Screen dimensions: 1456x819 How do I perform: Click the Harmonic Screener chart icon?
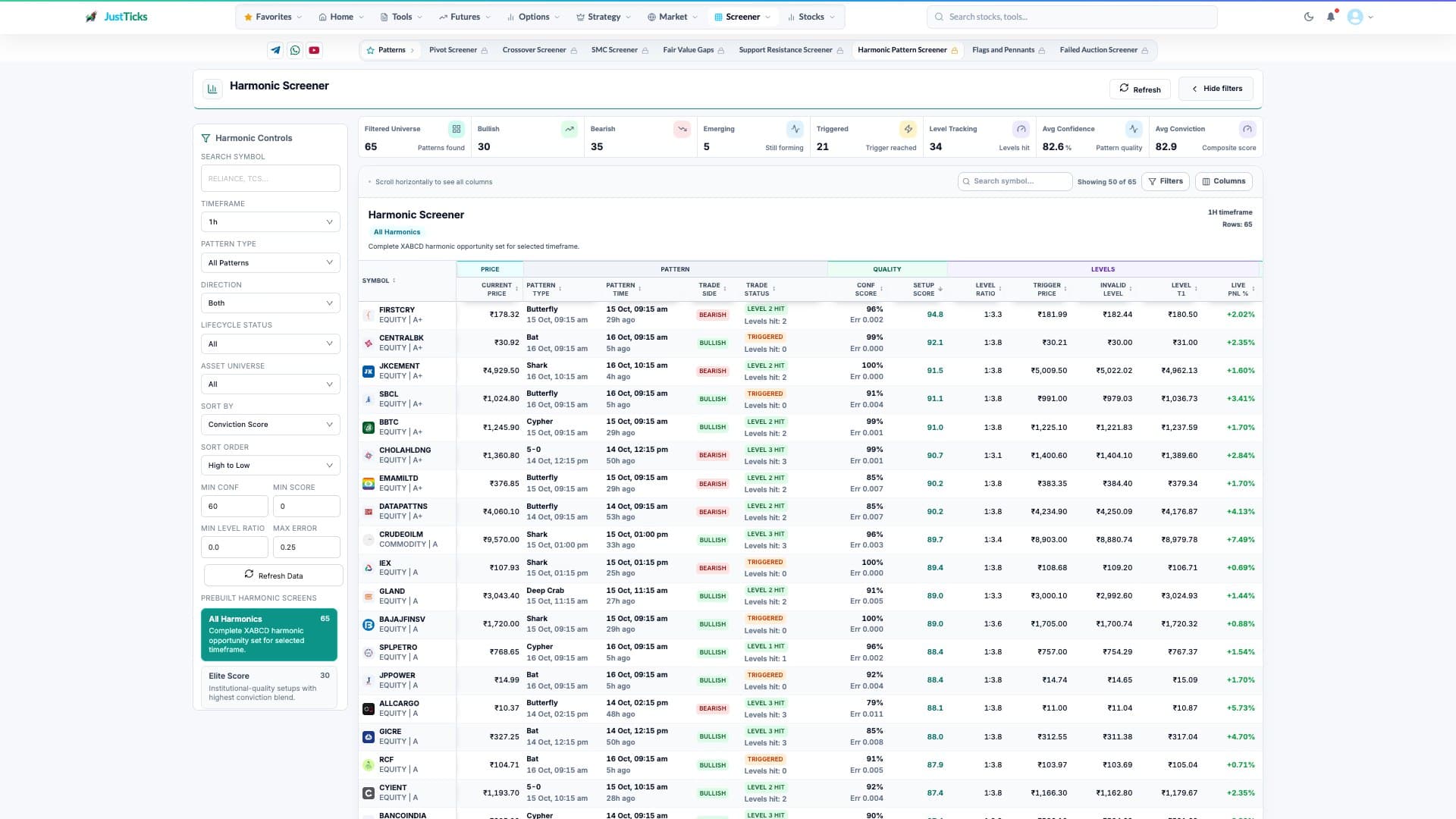[x=212, y=89]
